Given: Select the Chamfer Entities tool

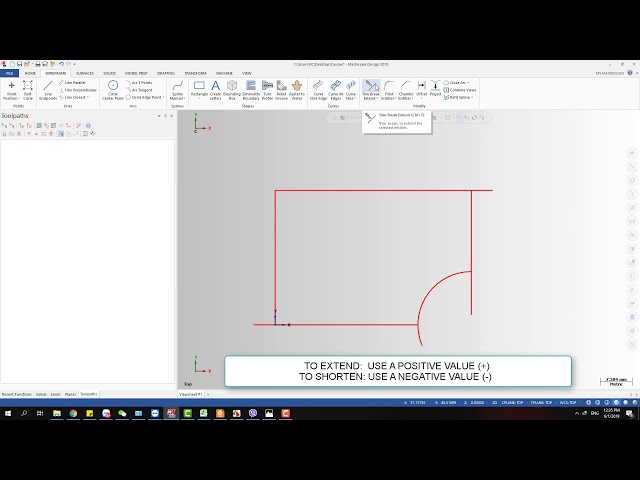Looking at the screenshot, I should (x=406, y=90).
